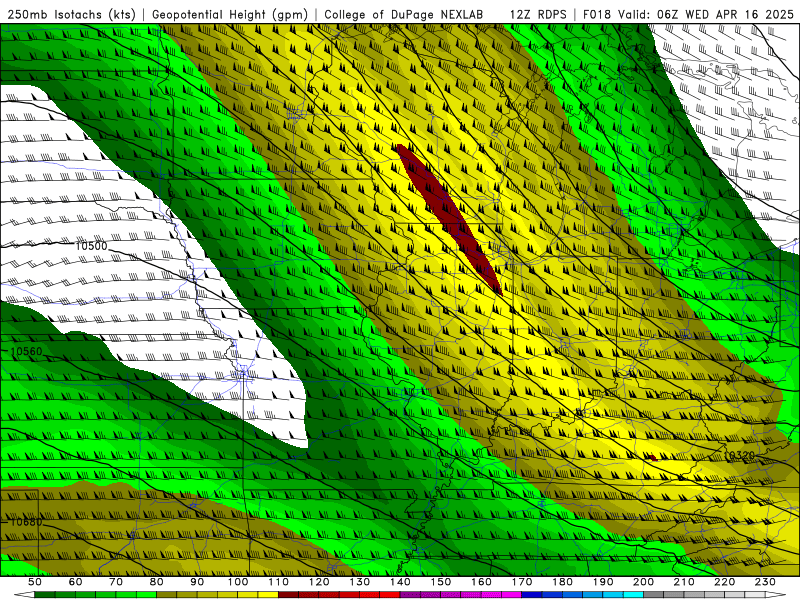800x600 pixels.
Task: Click the 180 value on the color scale
Action: 563,582
